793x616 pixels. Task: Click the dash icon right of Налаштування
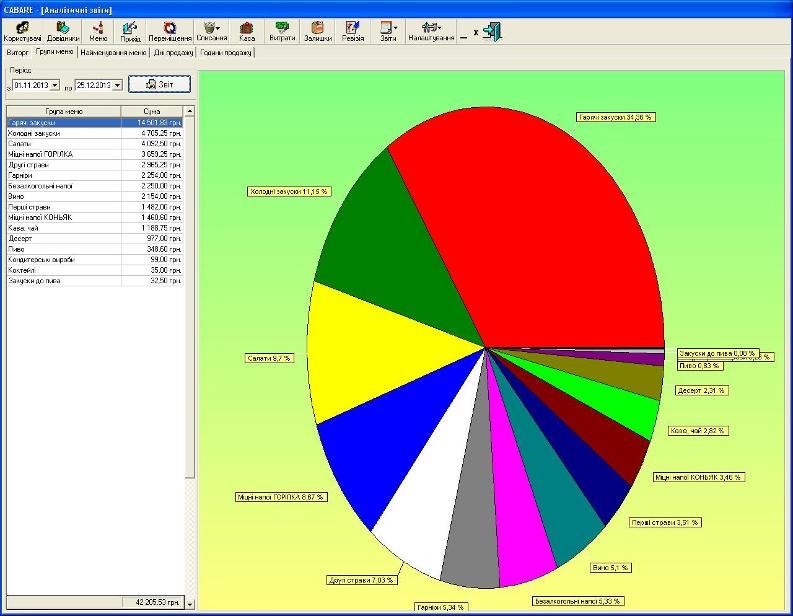464,37
